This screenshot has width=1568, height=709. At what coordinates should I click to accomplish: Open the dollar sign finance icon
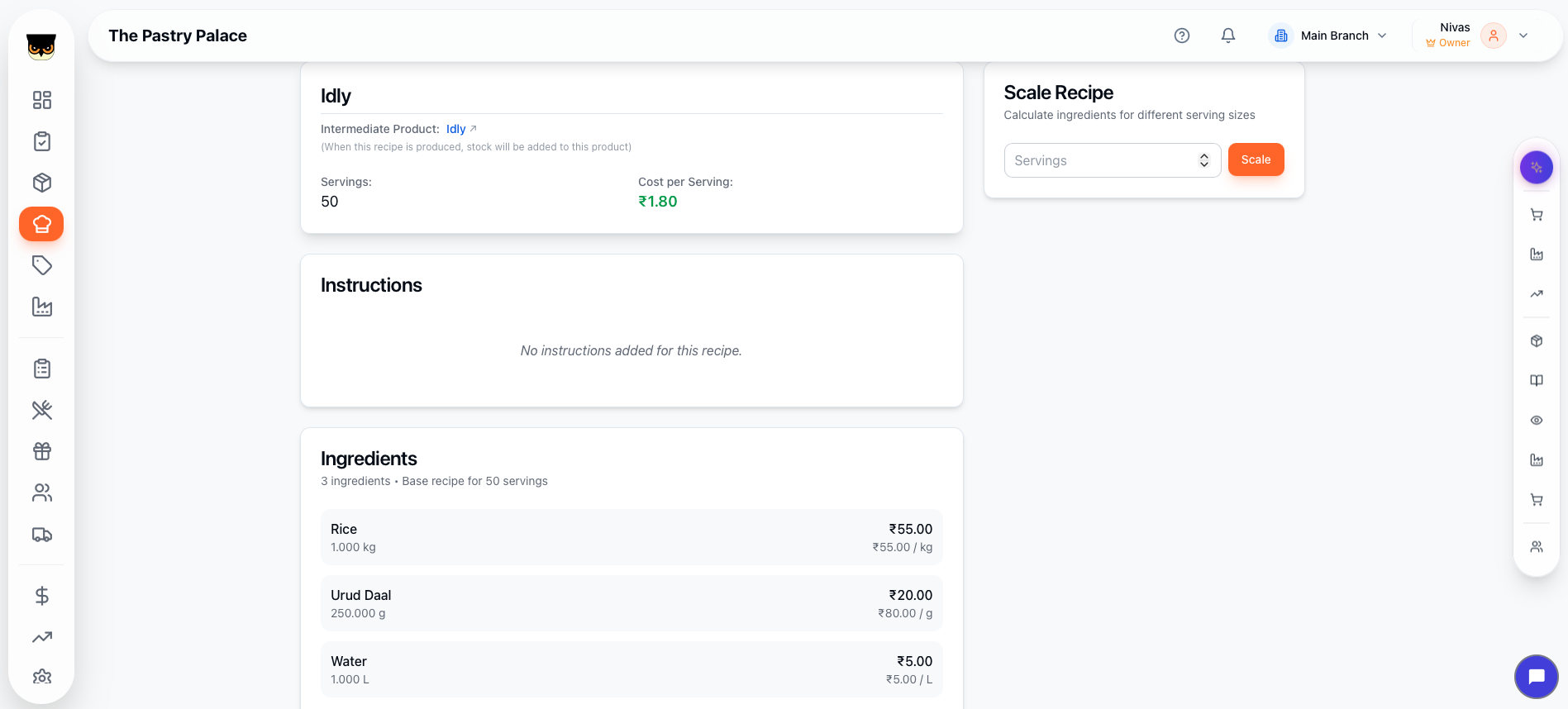tap(41, 596)
